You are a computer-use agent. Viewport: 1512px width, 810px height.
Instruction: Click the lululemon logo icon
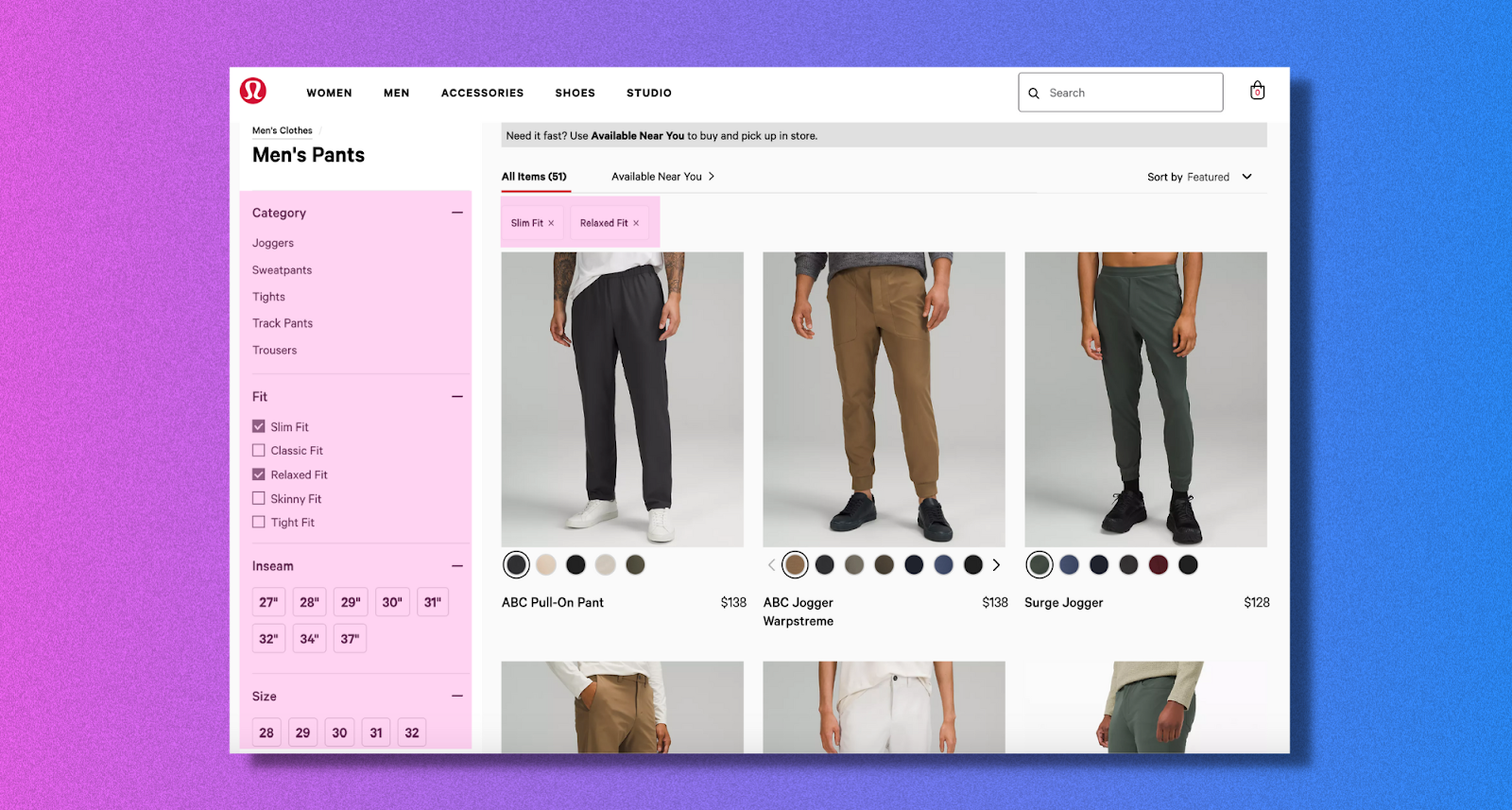pyautogui.click(x=253, y=91)
